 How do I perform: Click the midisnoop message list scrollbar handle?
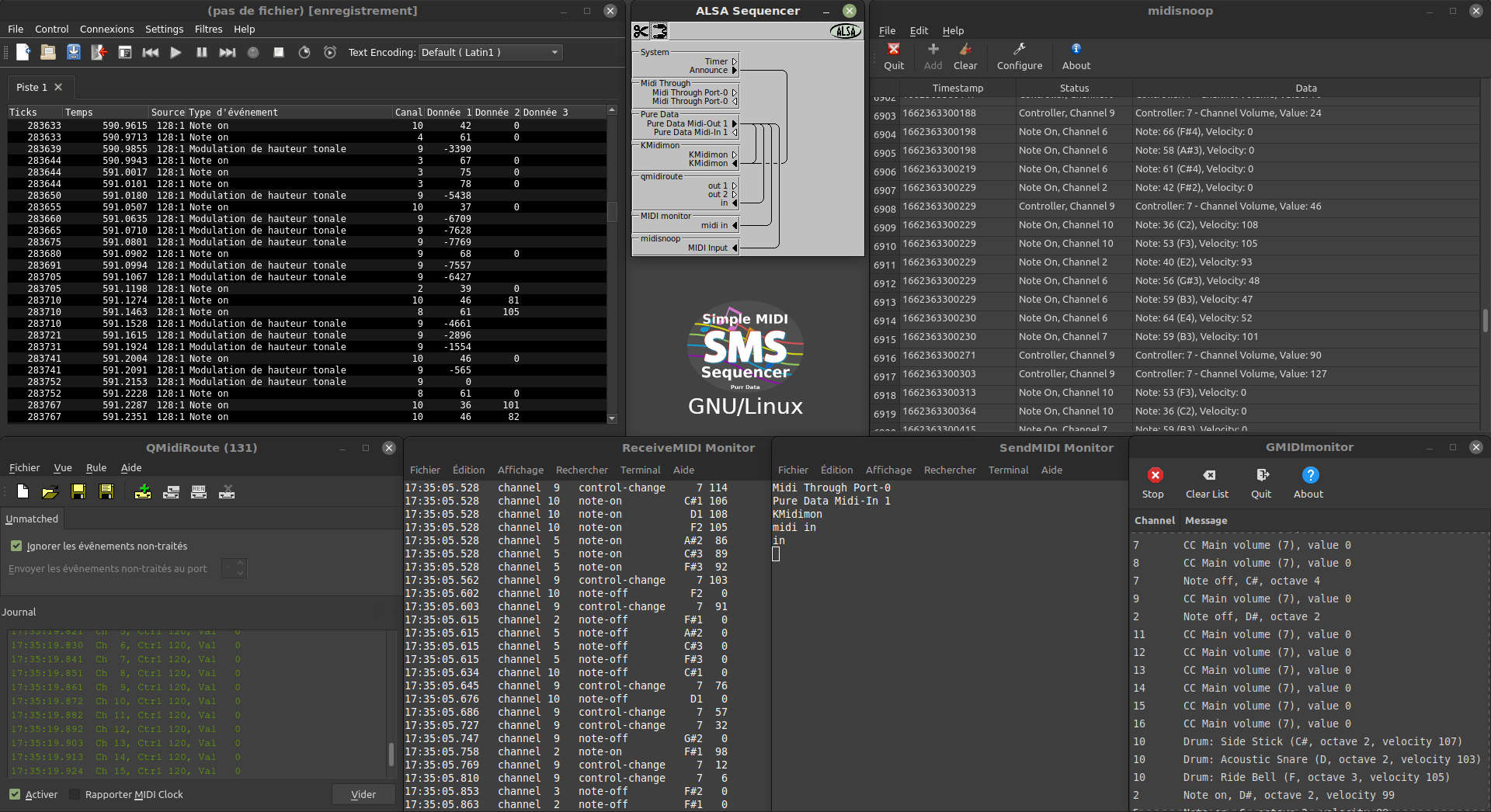click(1485, 320)
